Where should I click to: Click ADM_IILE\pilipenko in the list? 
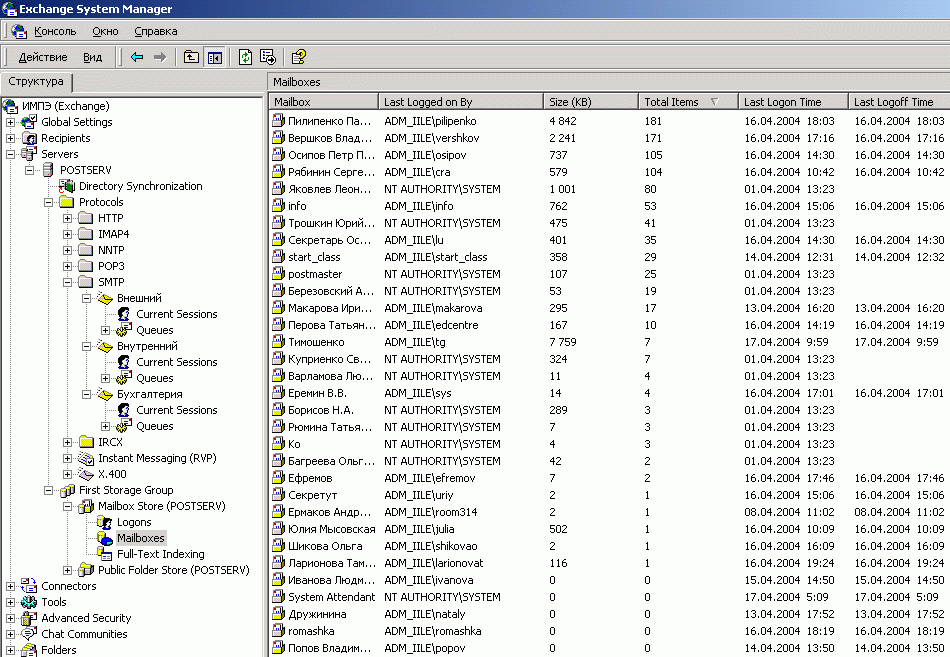[x=430, y=121]
